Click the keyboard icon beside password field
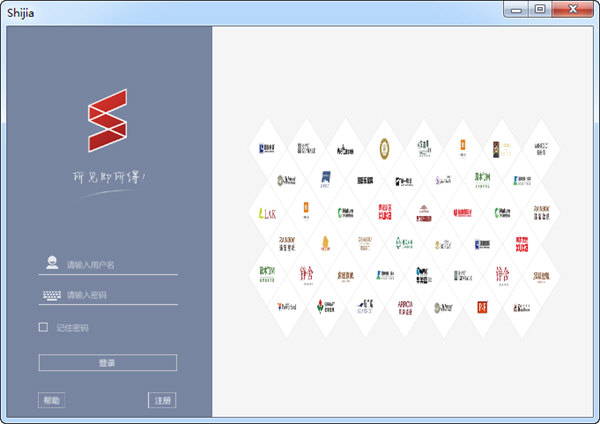The width and height of the screenshot is (600, 424). (51, 295)
